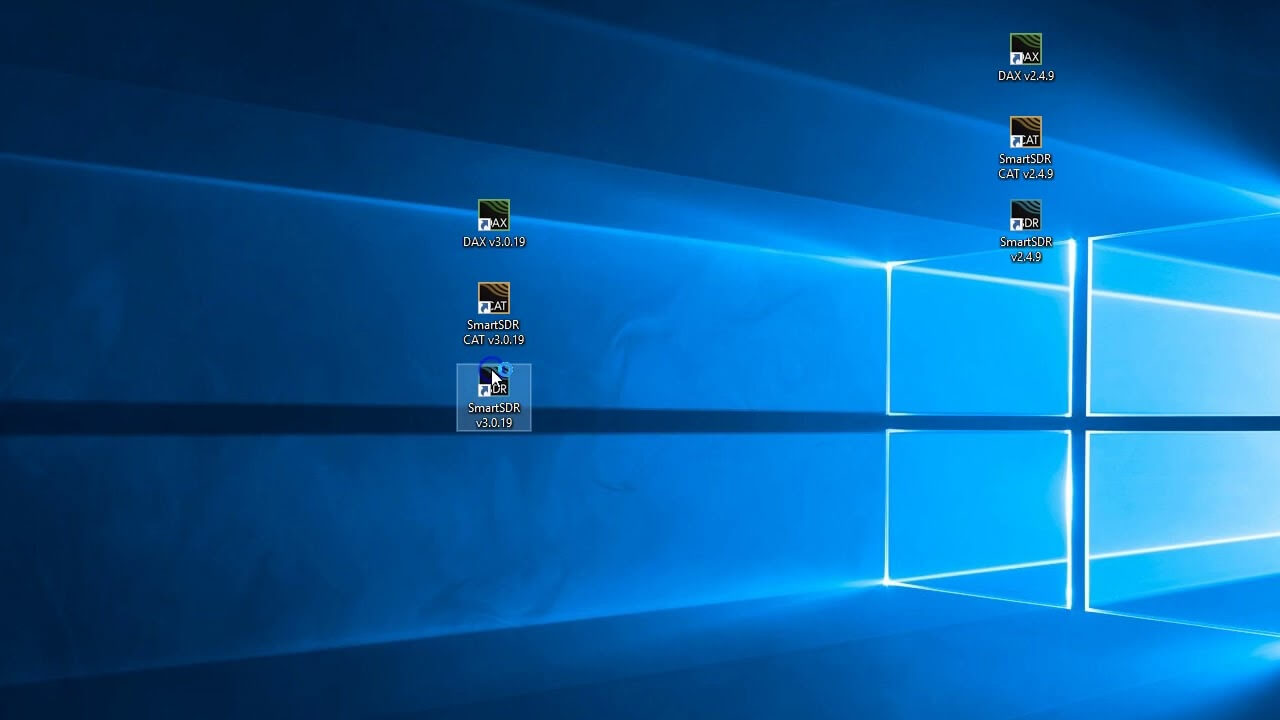Click the "SmartSDR v3.0.19" label text
The height and width of the screenshot is (720, 1280).
494,416
